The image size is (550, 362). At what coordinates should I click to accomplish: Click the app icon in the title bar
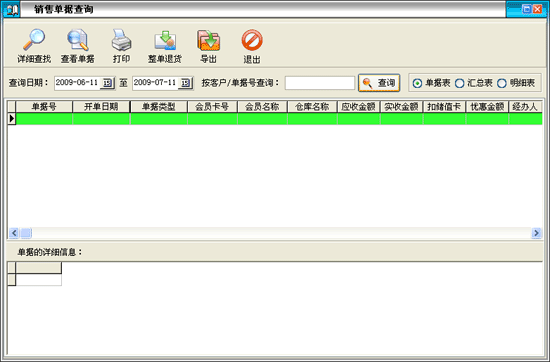tap(12, 9)
